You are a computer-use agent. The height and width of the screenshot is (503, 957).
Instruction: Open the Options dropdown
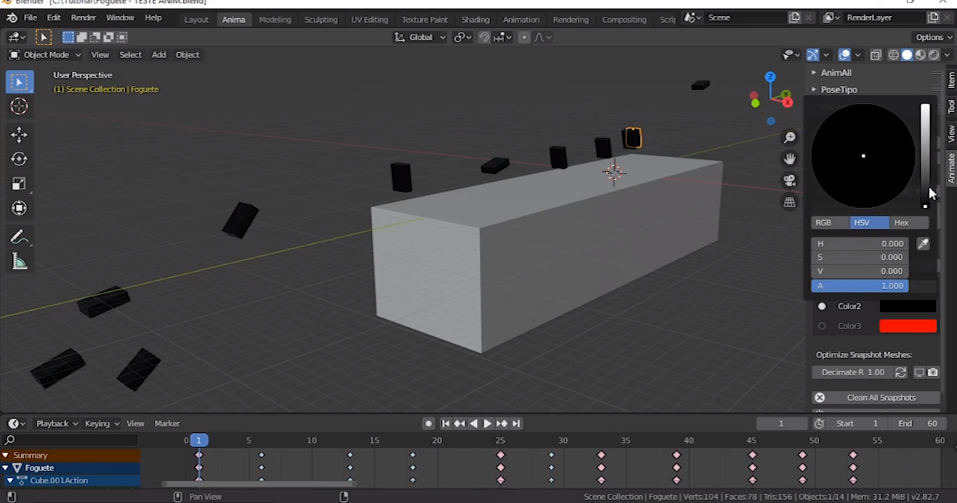tap(934, 37)
